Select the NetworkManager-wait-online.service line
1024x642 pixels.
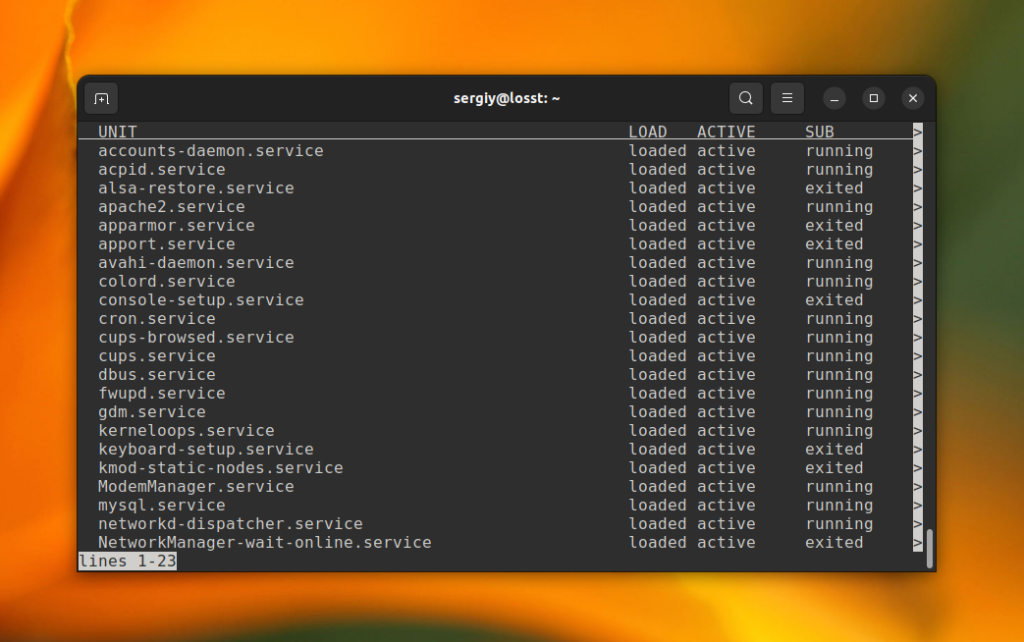click(x=264, y=542)
